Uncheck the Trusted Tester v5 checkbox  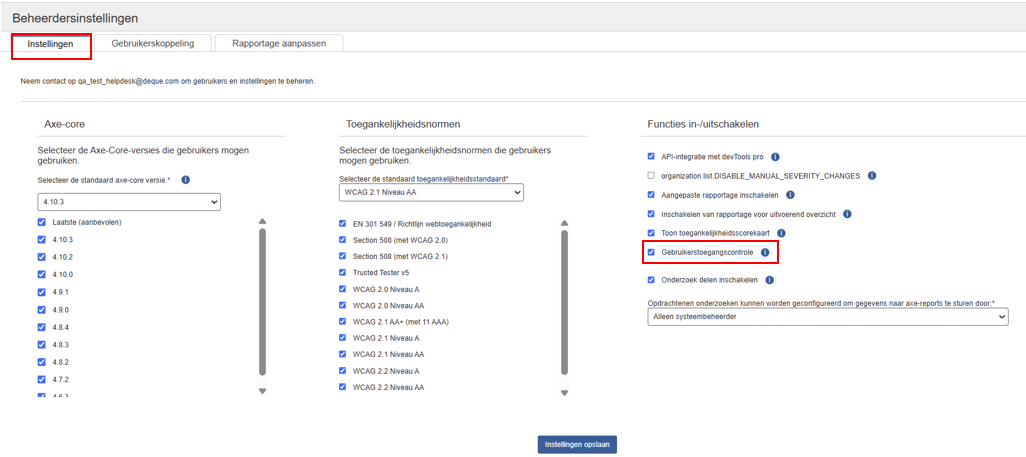click(344, 272)
